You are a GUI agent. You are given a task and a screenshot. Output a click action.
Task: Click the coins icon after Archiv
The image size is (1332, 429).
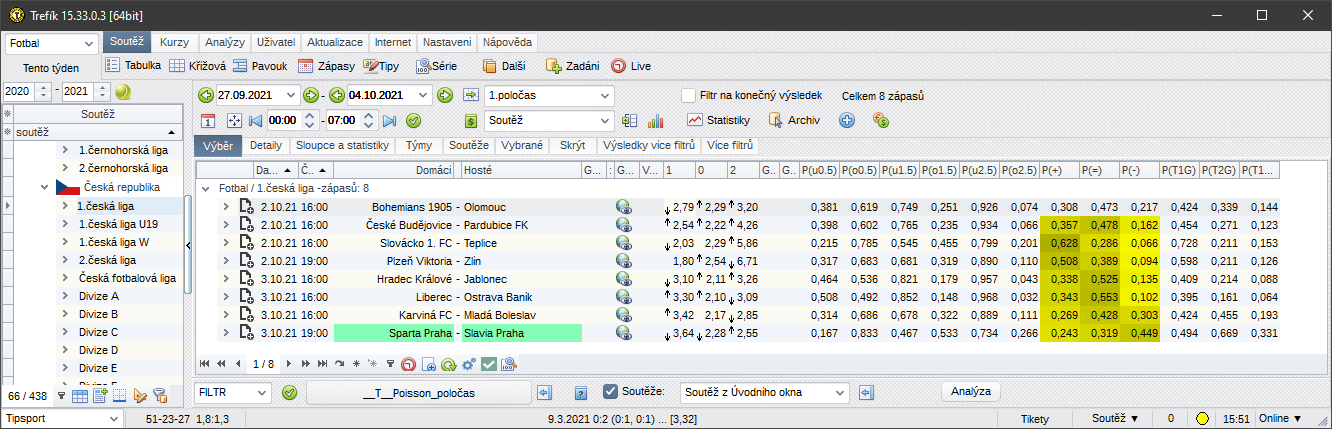[881, 120]
